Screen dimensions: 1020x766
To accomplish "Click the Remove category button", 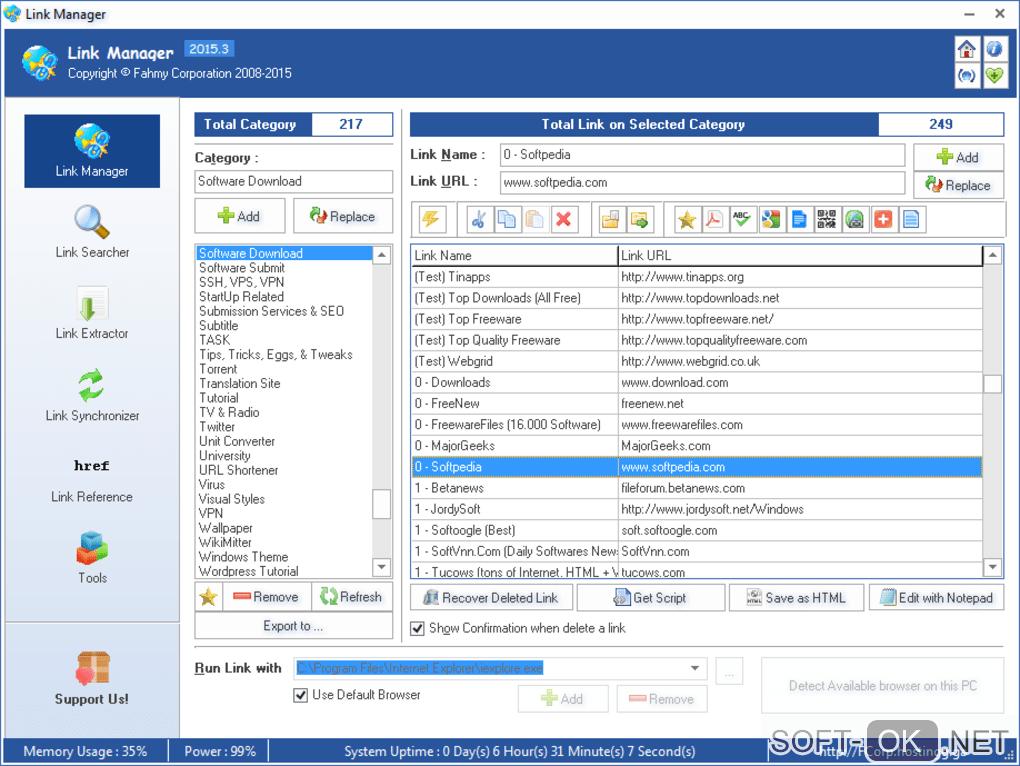I will pos(267,596).
